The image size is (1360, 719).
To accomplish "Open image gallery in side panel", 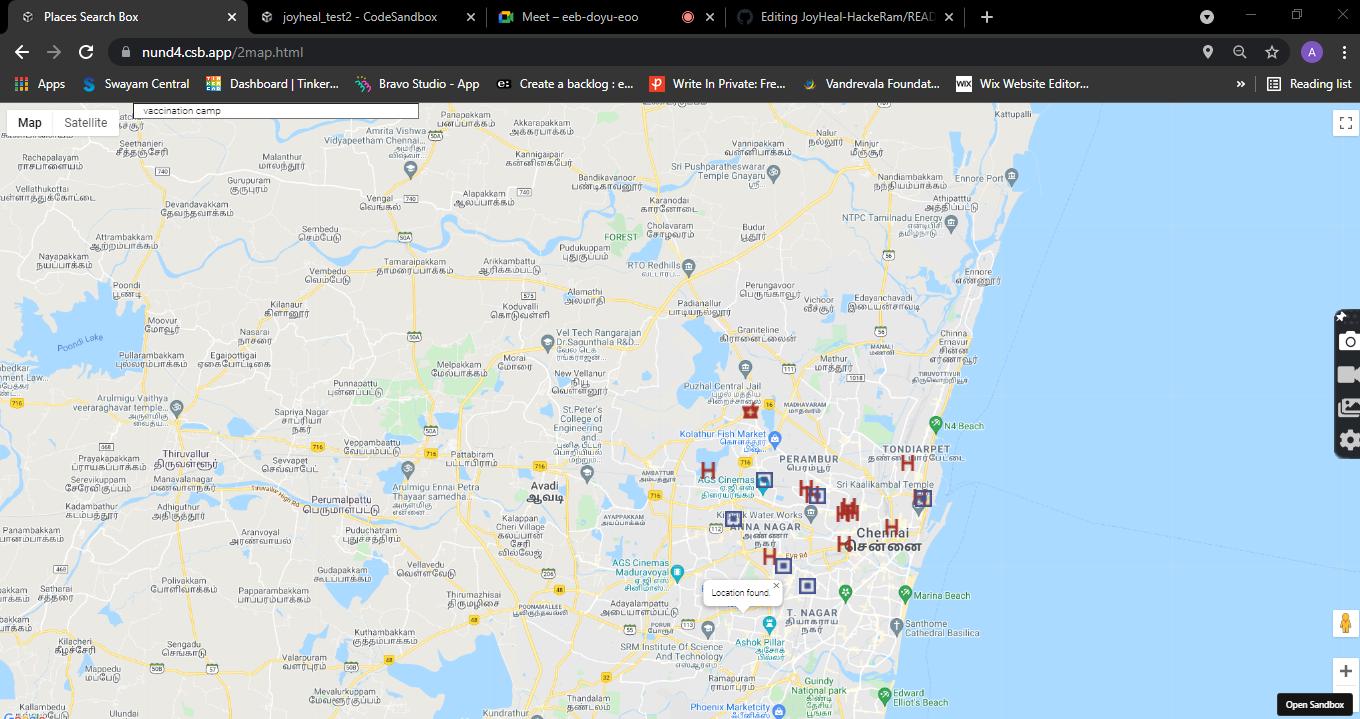I will point(1349,407).
